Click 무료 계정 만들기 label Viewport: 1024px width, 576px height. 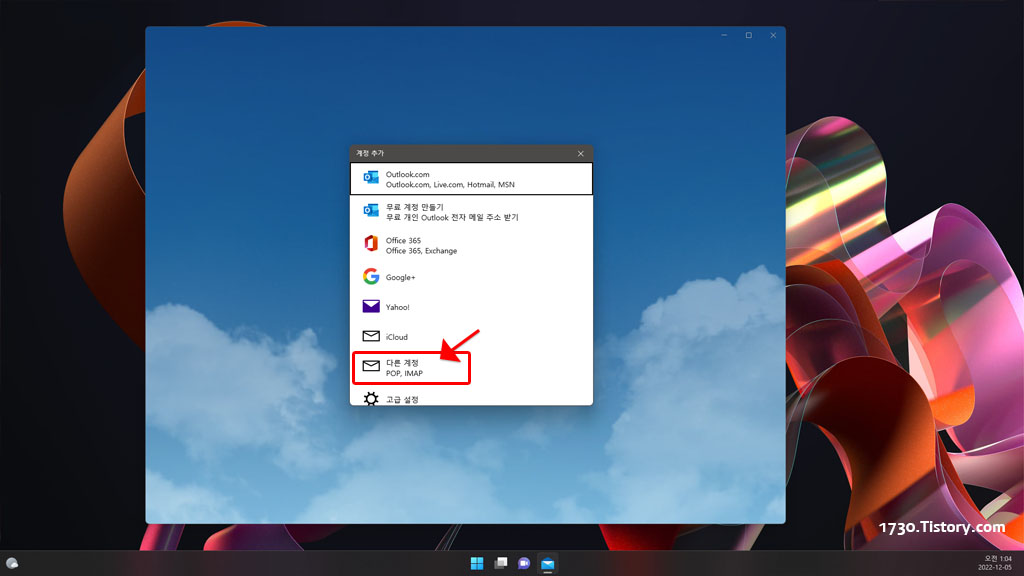pyautogui.click(x=415, y=207)
